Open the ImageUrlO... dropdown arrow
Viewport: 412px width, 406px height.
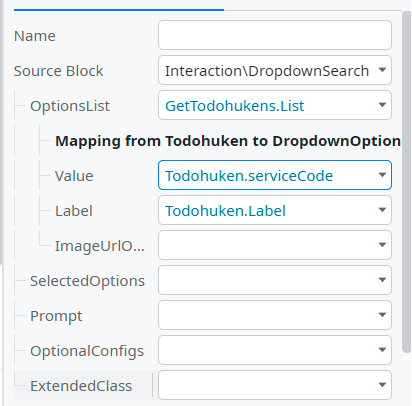(382, 245)
